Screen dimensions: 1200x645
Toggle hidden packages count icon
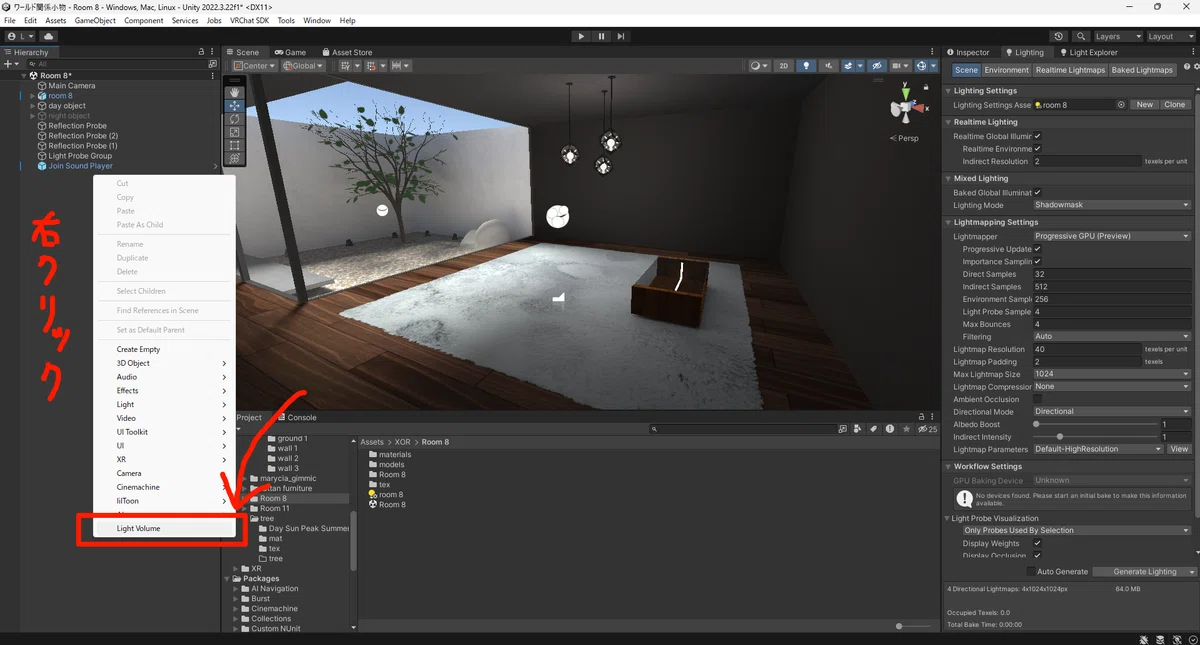pos(929,429)
